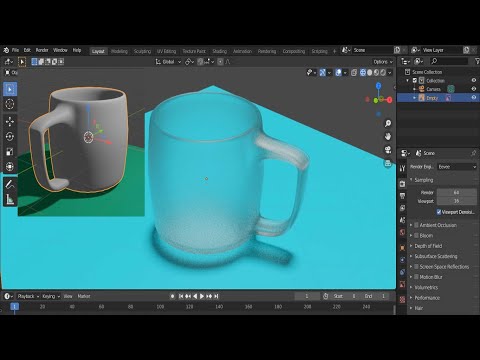Image resolution: width=480 pixels, height=360 pixels.
Task: Open the View Layer properties tab
Action: (402, 208)
